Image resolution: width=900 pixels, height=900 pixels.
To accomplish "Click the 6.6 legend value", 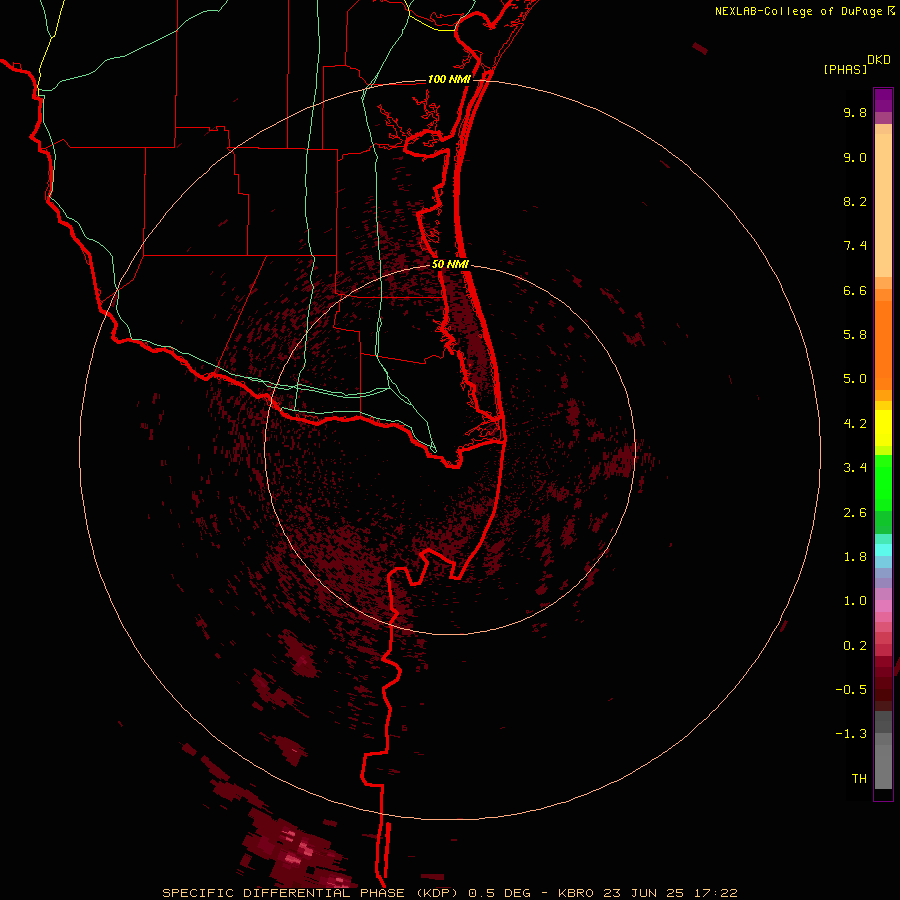I will pos(855,290).
